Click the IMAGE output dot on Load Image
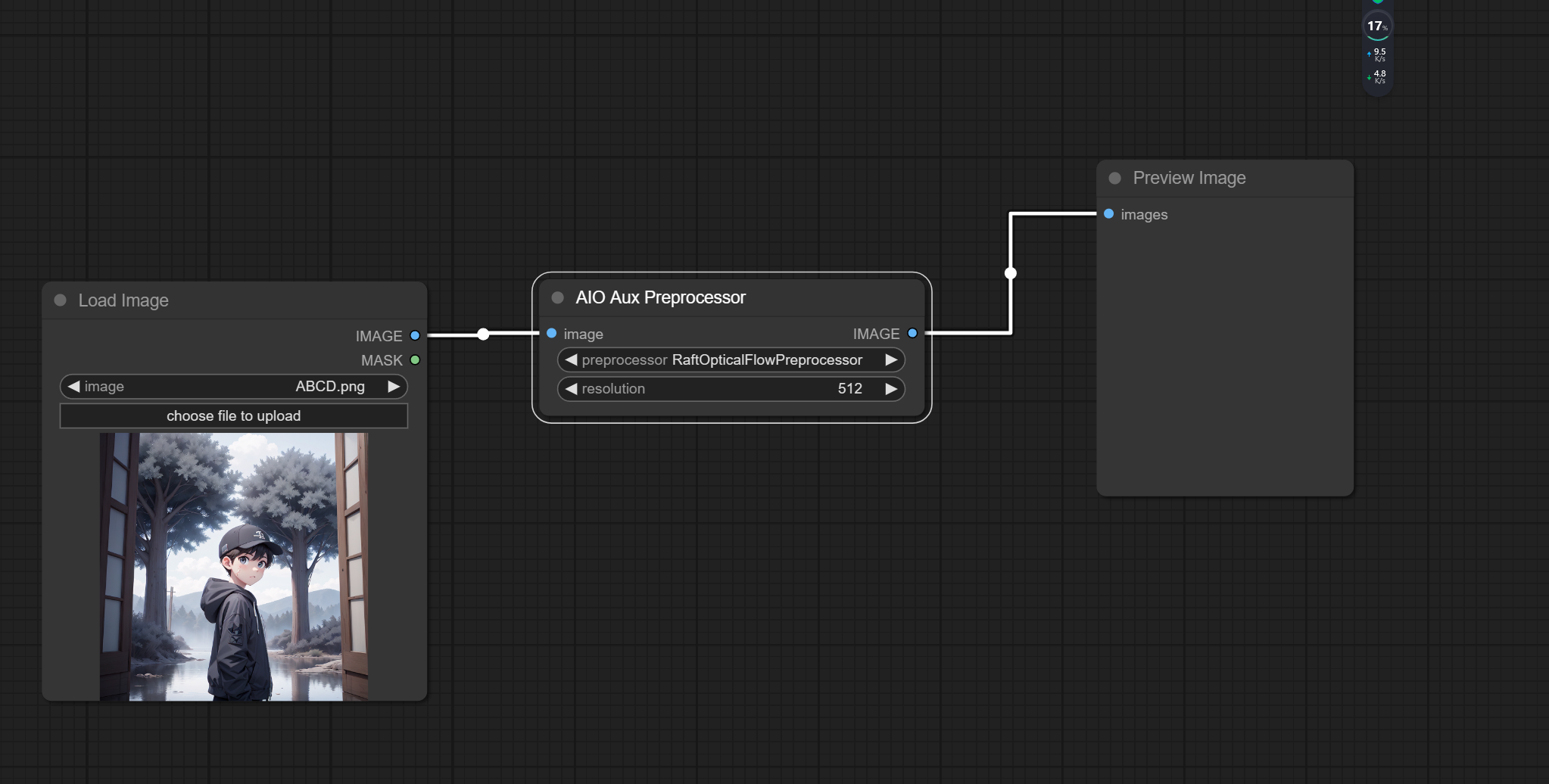The height and width of the screenshot is (784, 1549). point(415,335)
